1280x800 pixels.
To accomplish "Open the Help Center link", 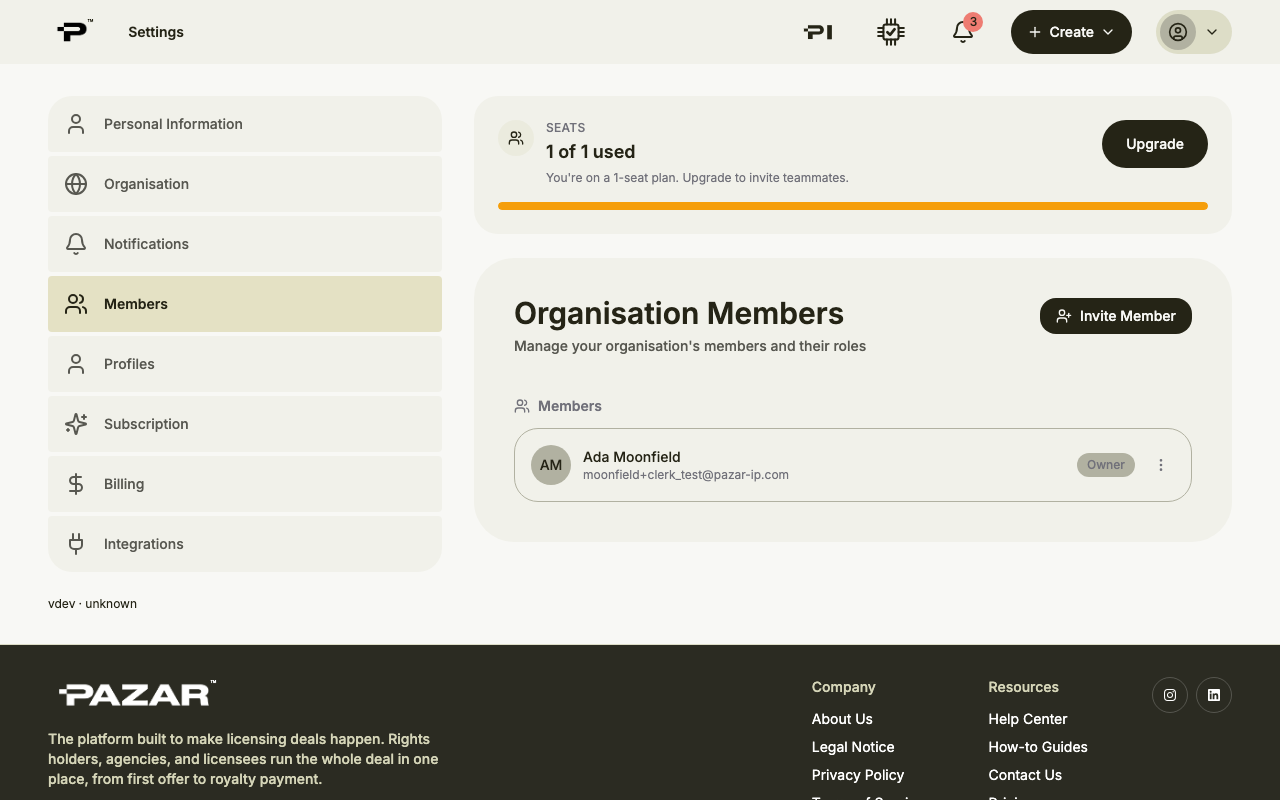I will coord(1028,719).
